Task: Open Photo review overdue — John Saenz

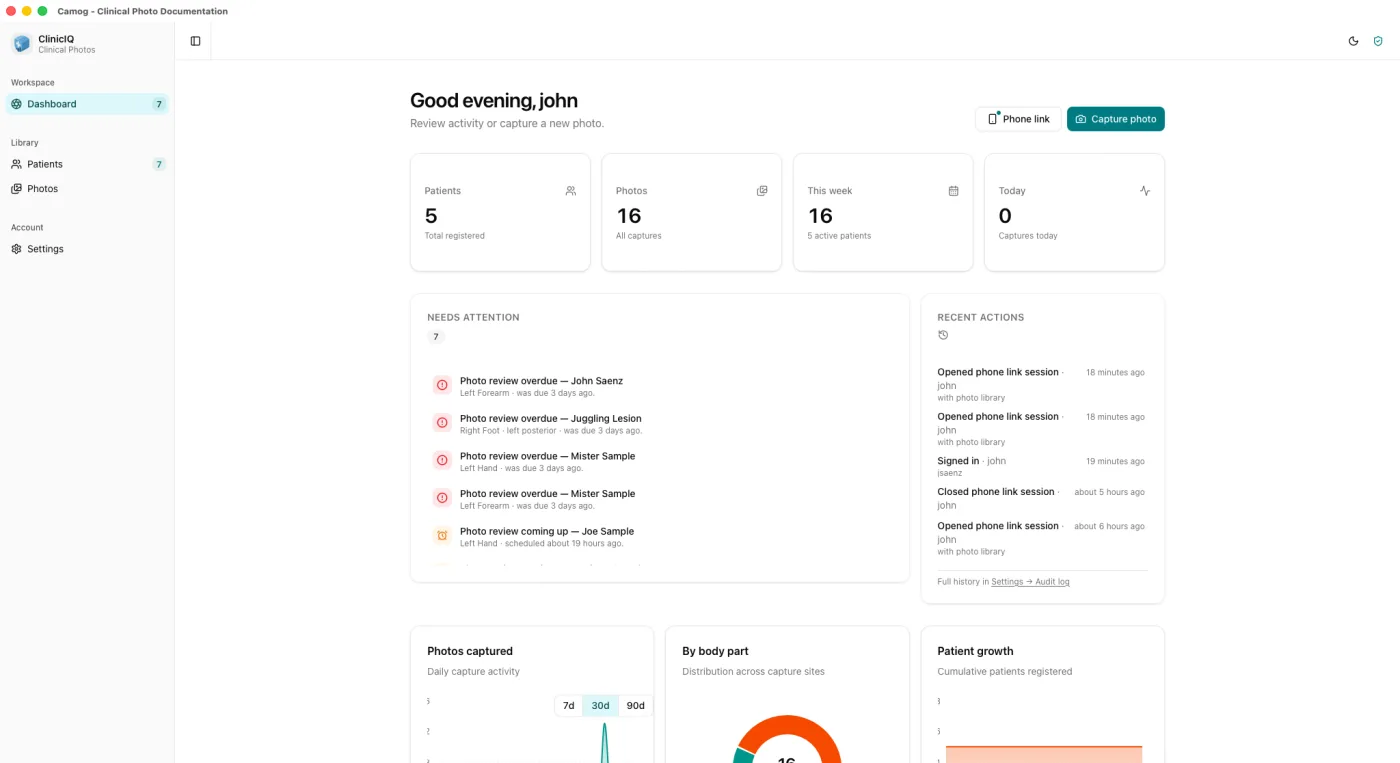Action: coord(660,386)
